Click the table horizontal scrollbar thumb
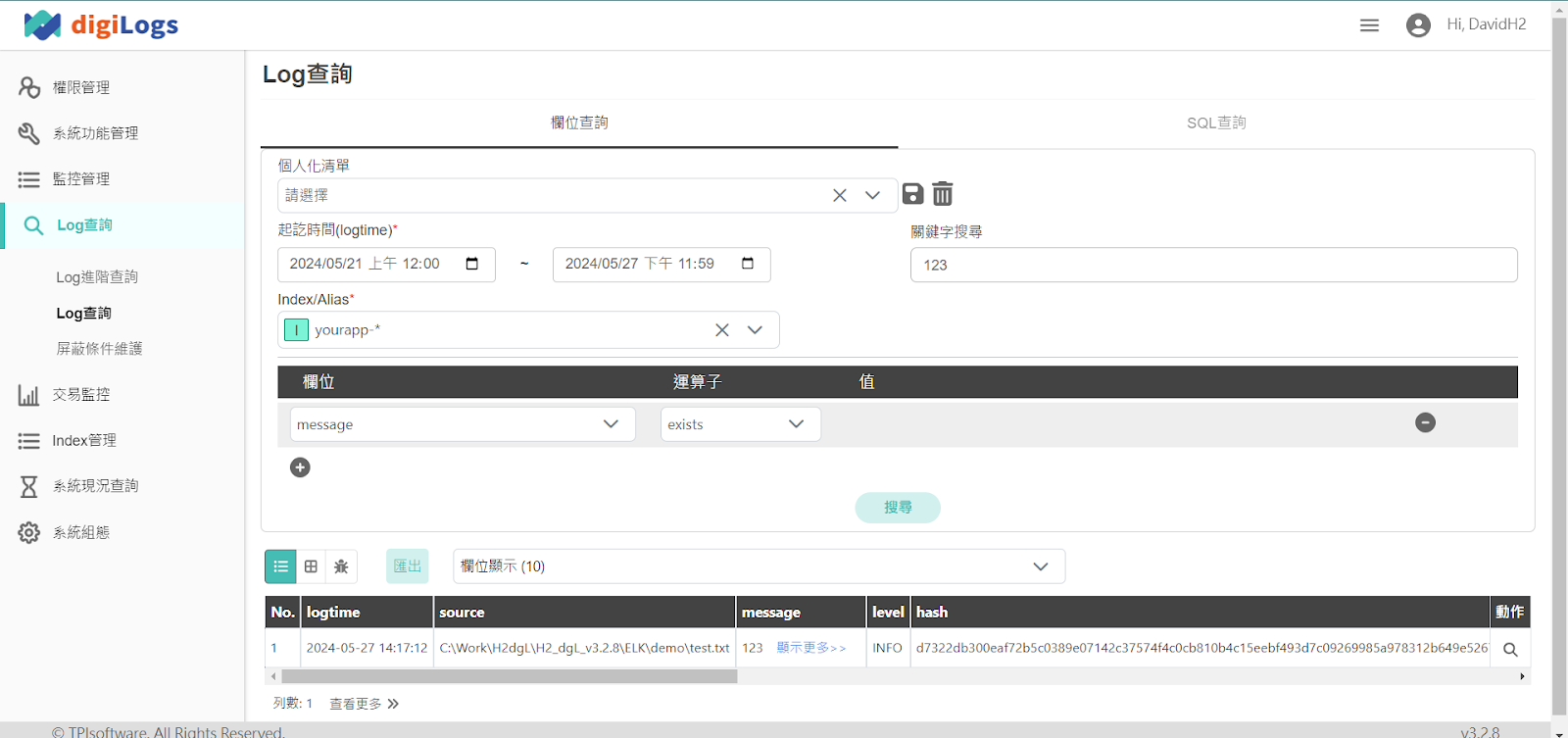The height and width of the screenshot is (738, 1568). tap(509, 676)
